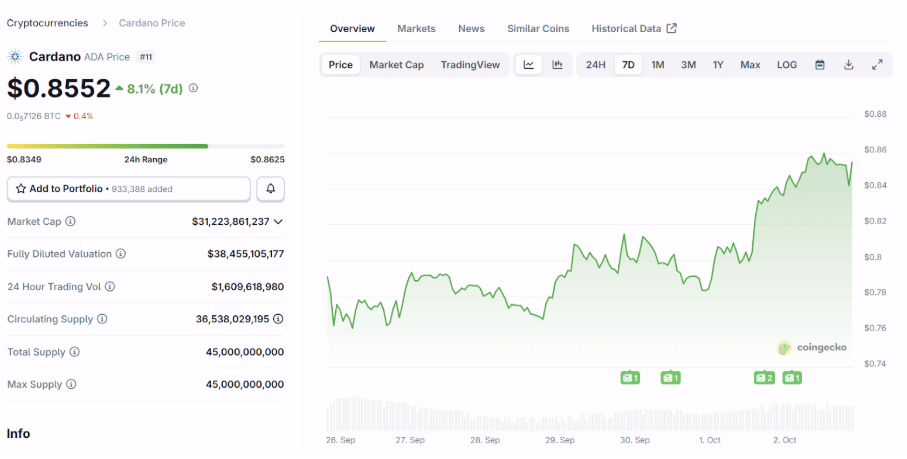Open the calendar date range picker
Image resolution: width=907 pixels, height=459 pixels.
pos(820,65)
